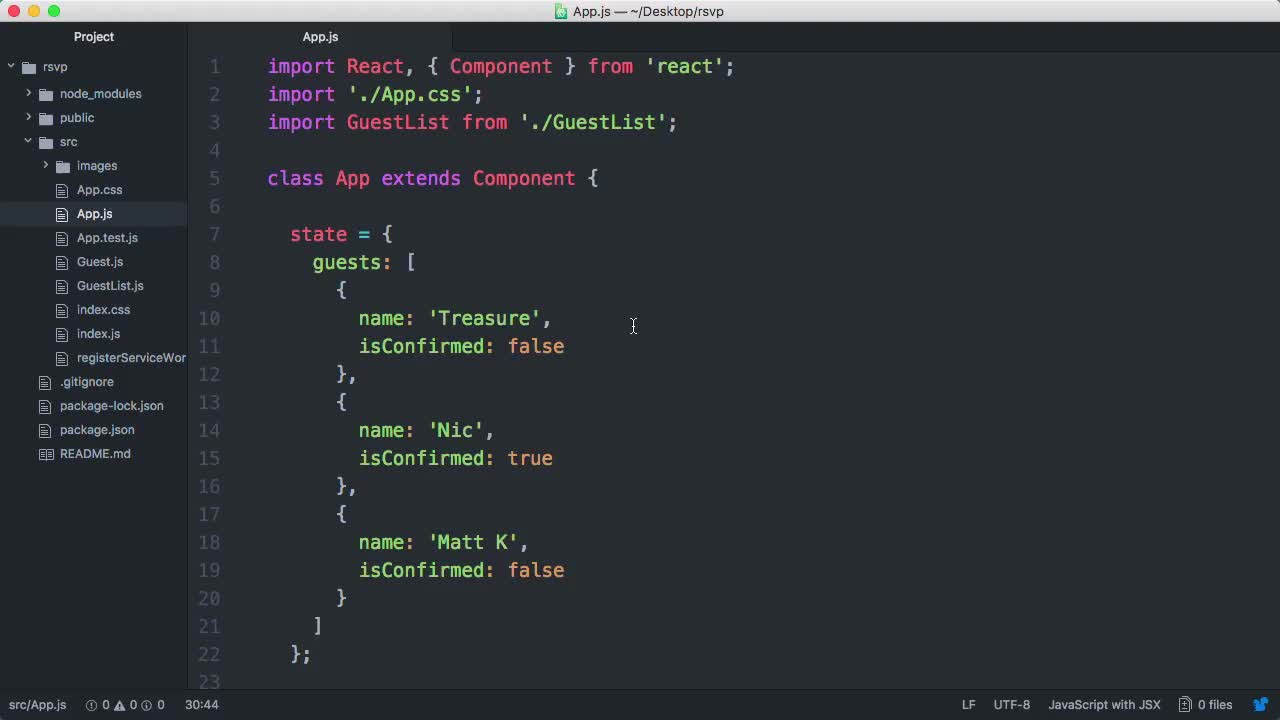Viewport: 1280px width, 720px height.
Task: Expand the public folder
Action: click(x=29, y=118)
